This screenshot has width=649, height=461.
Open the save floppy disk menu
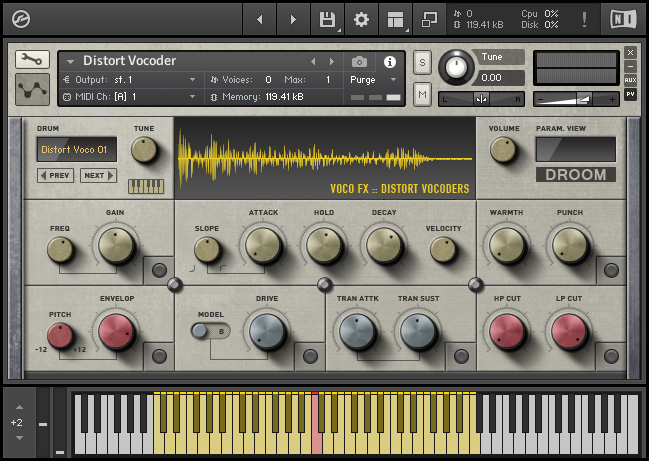(327, 19)
